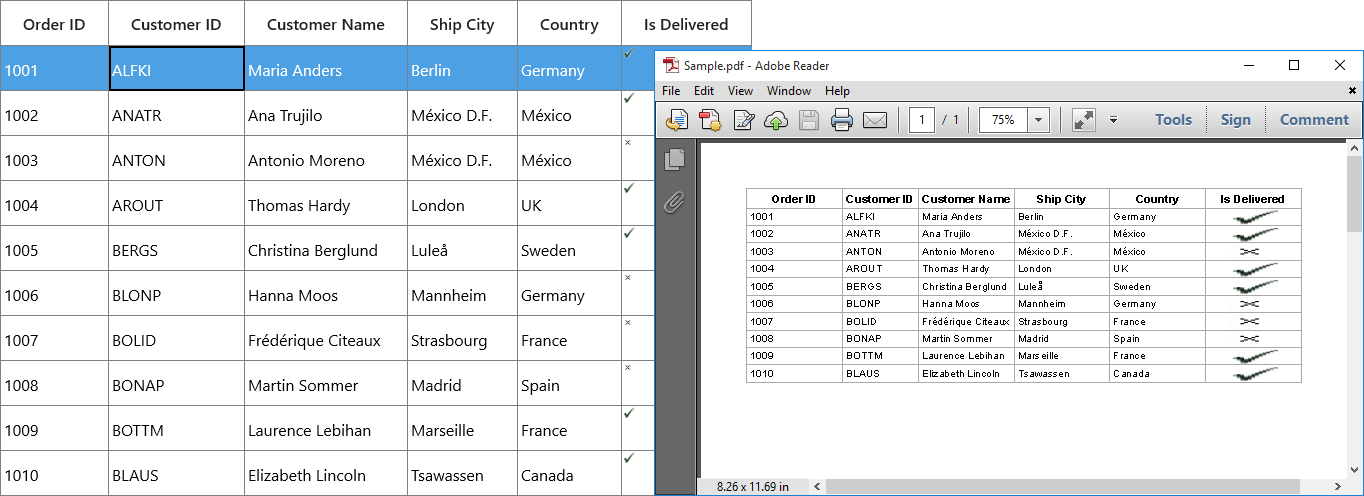Close the document with the menu bar X
1364x496 pixels.
click(1352, 91)
